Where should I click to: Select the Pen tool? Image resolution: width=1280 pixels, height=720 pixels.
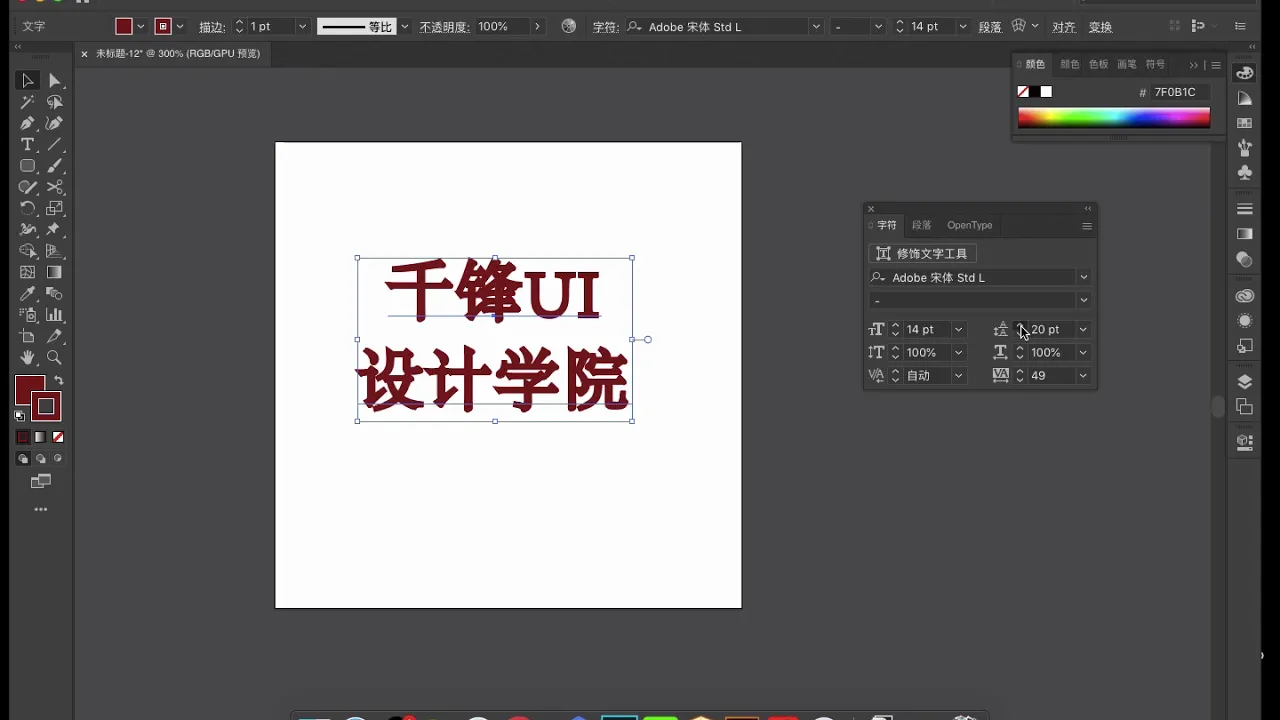click(x=28, y=123)
